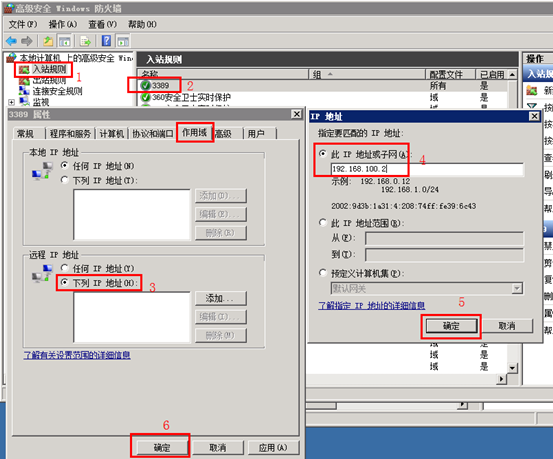
Task: Click the blue Back arrow toolbar icon
Action: pyautogui.click(x=12, y=41)
